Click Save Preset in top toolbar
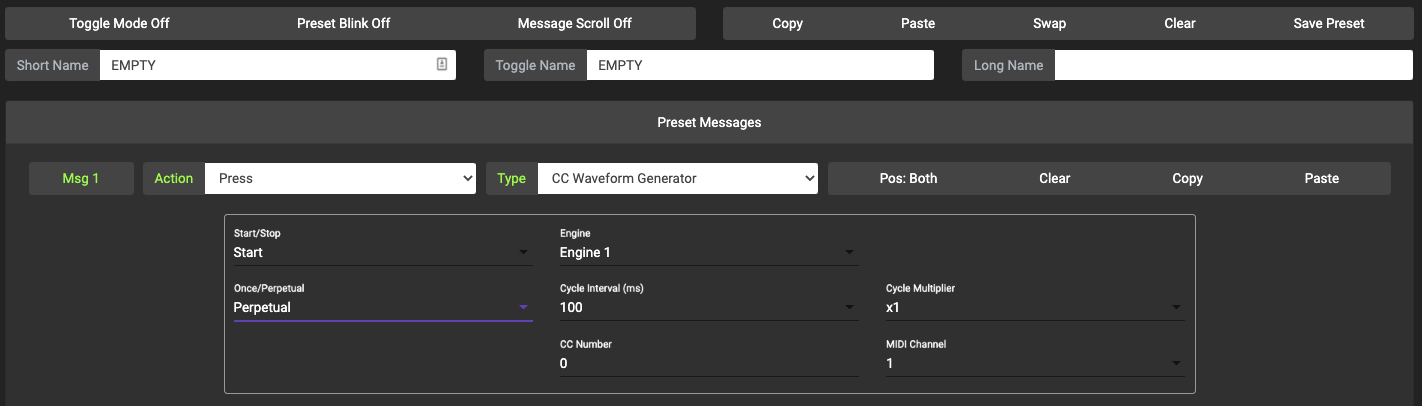Image resolution: width=1422 pixels, height=406 pixels. pyautogui.click(x=1328, y=23)
